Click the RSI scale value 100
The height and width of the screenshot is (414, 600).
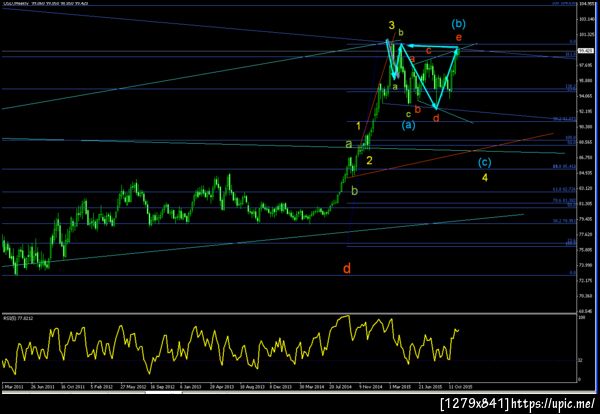(x=581, y=318)
